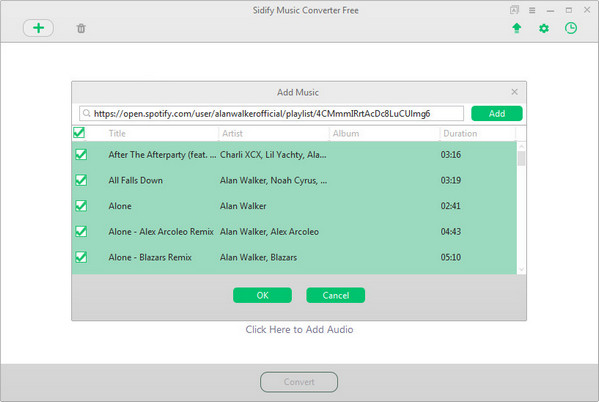Click the Spotify playlist URL field
Image resolution: width=599 pixels, height=402 pixels.
point(271,113)
